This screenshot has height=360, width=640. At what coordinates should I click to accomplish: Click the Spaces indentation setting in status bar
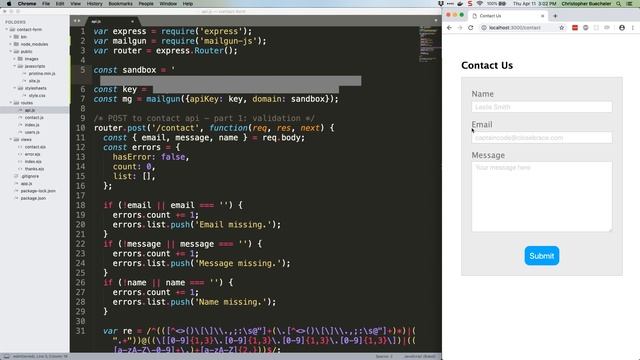pos(384,356)
